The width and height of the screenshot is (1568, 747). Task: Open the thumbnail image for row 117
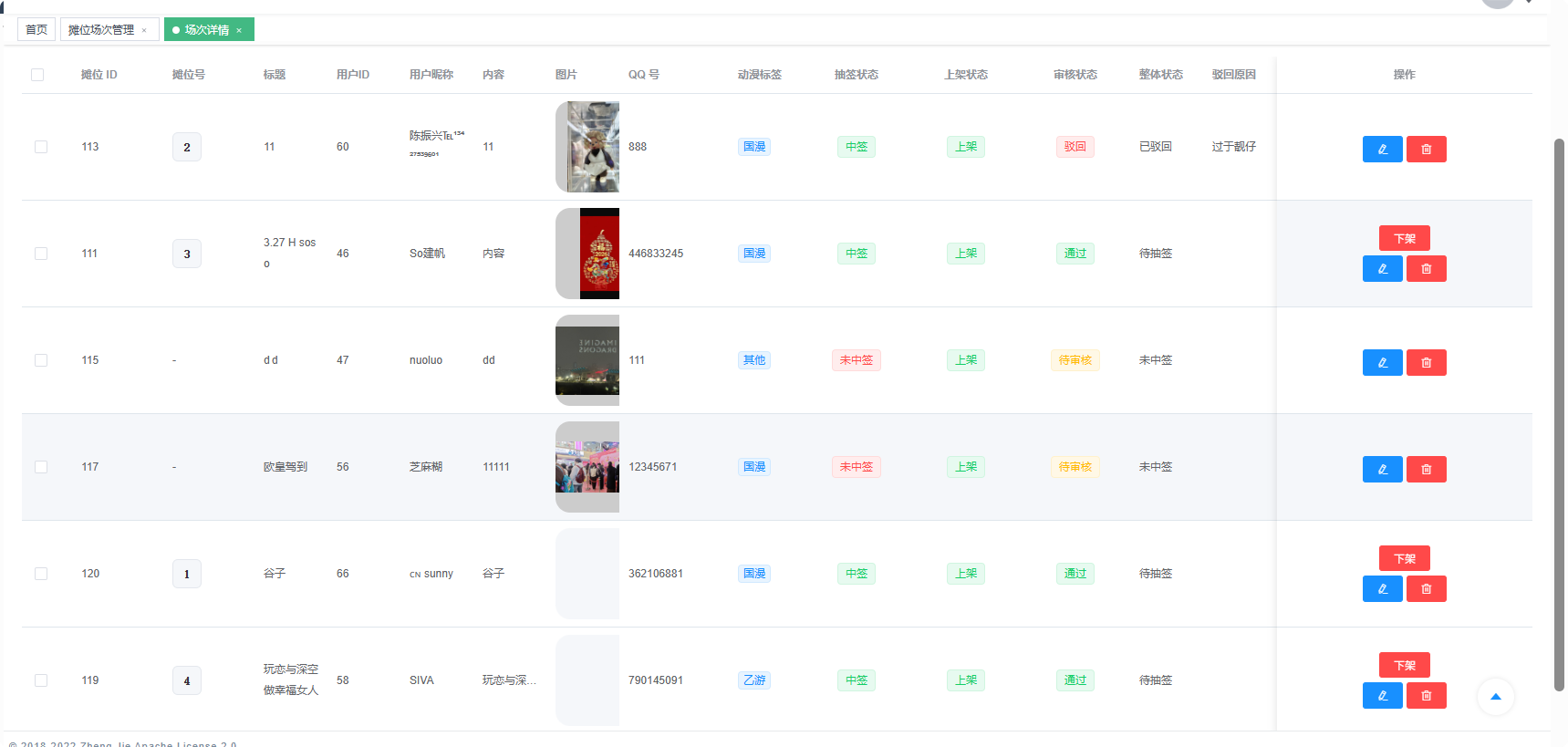tap(587, 467)
